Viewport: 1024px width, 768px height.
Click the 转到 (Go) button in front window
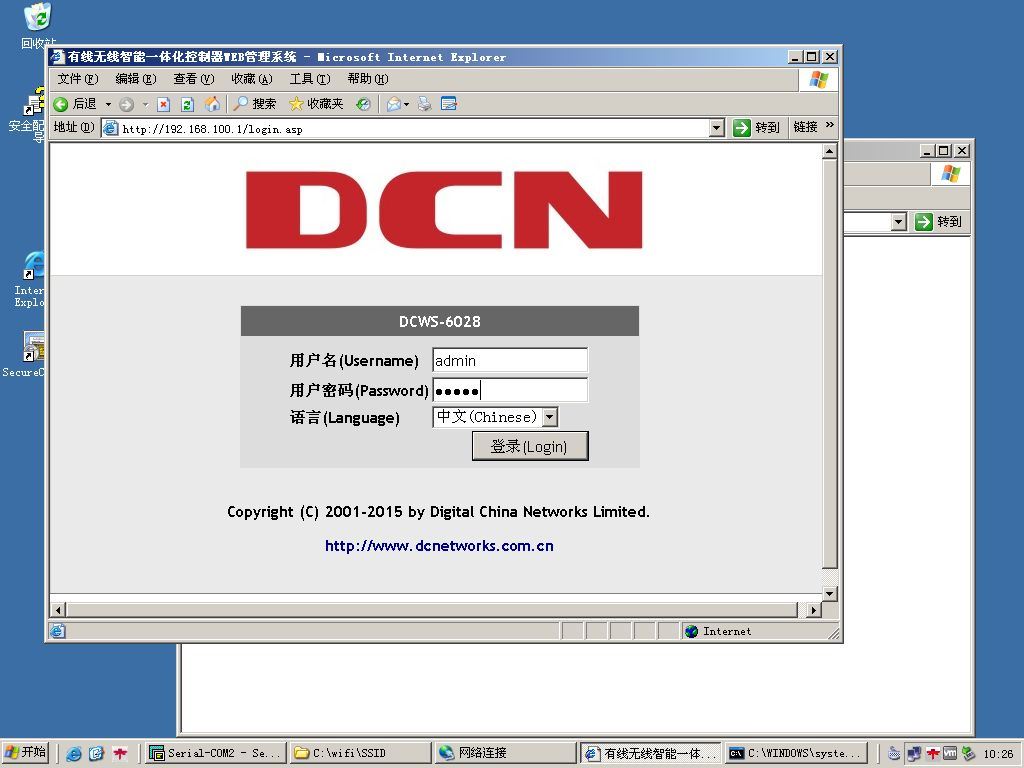click(x=757, y=127)
